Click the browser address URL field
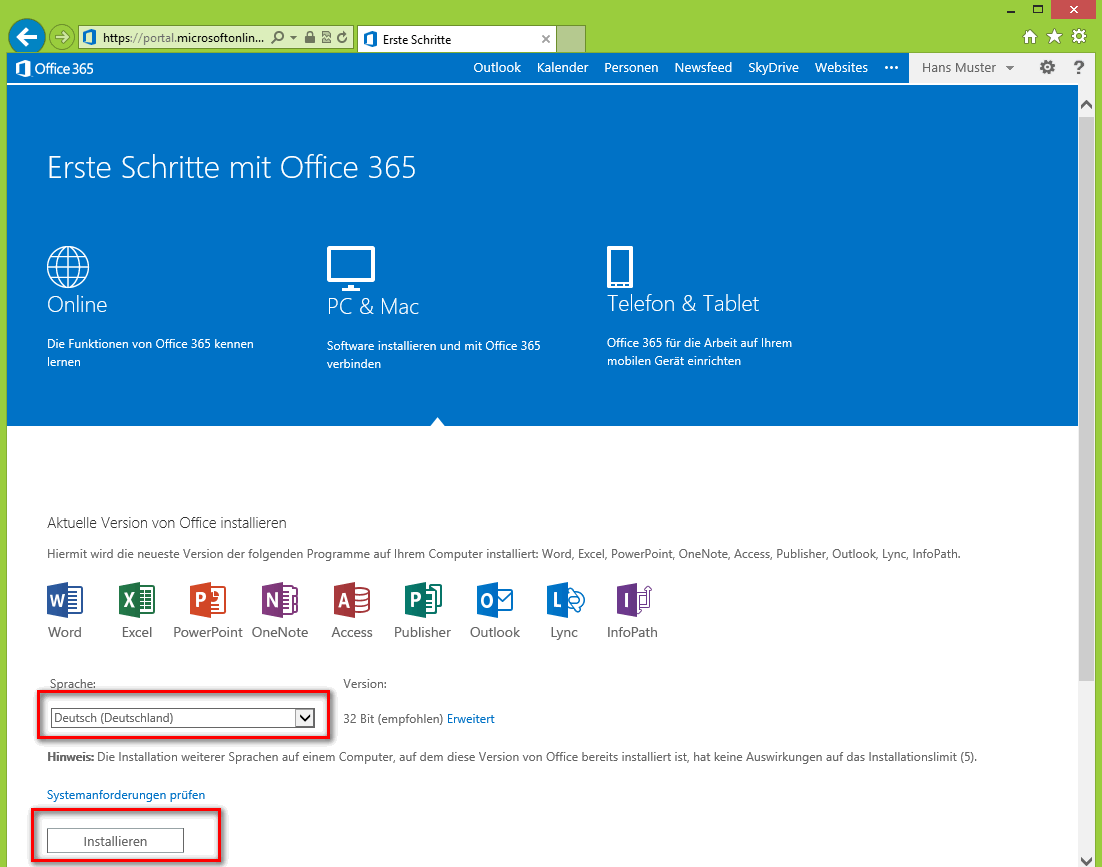This screenshot has width=1102, height=867. (183, 37)
